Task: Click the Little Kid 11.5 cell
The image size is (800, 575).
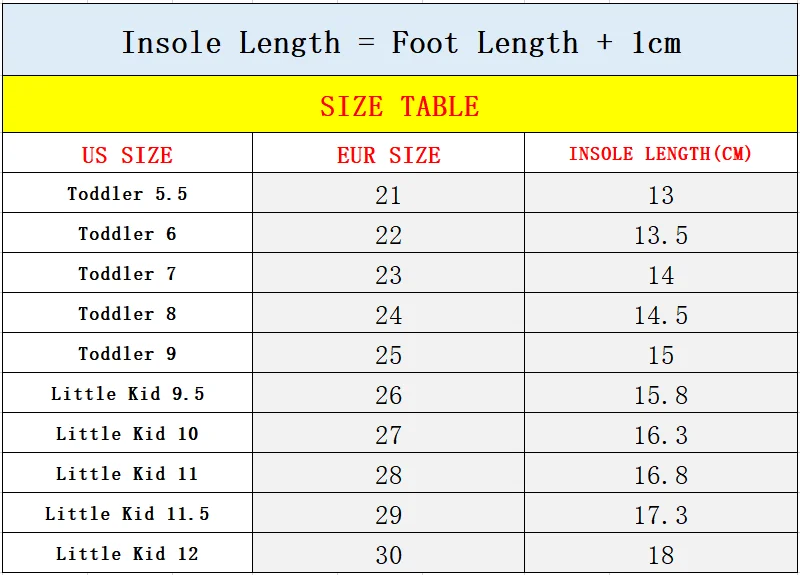Action: coord(127,514)
